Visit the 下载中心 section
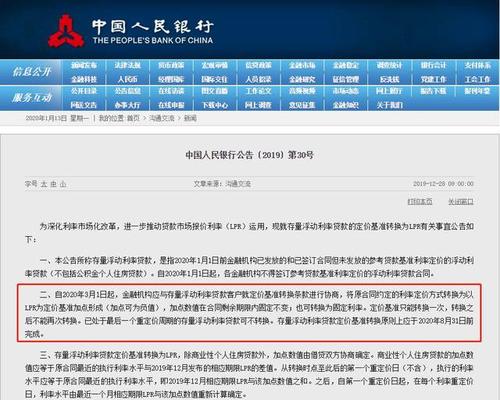 [x=215, y=105]
